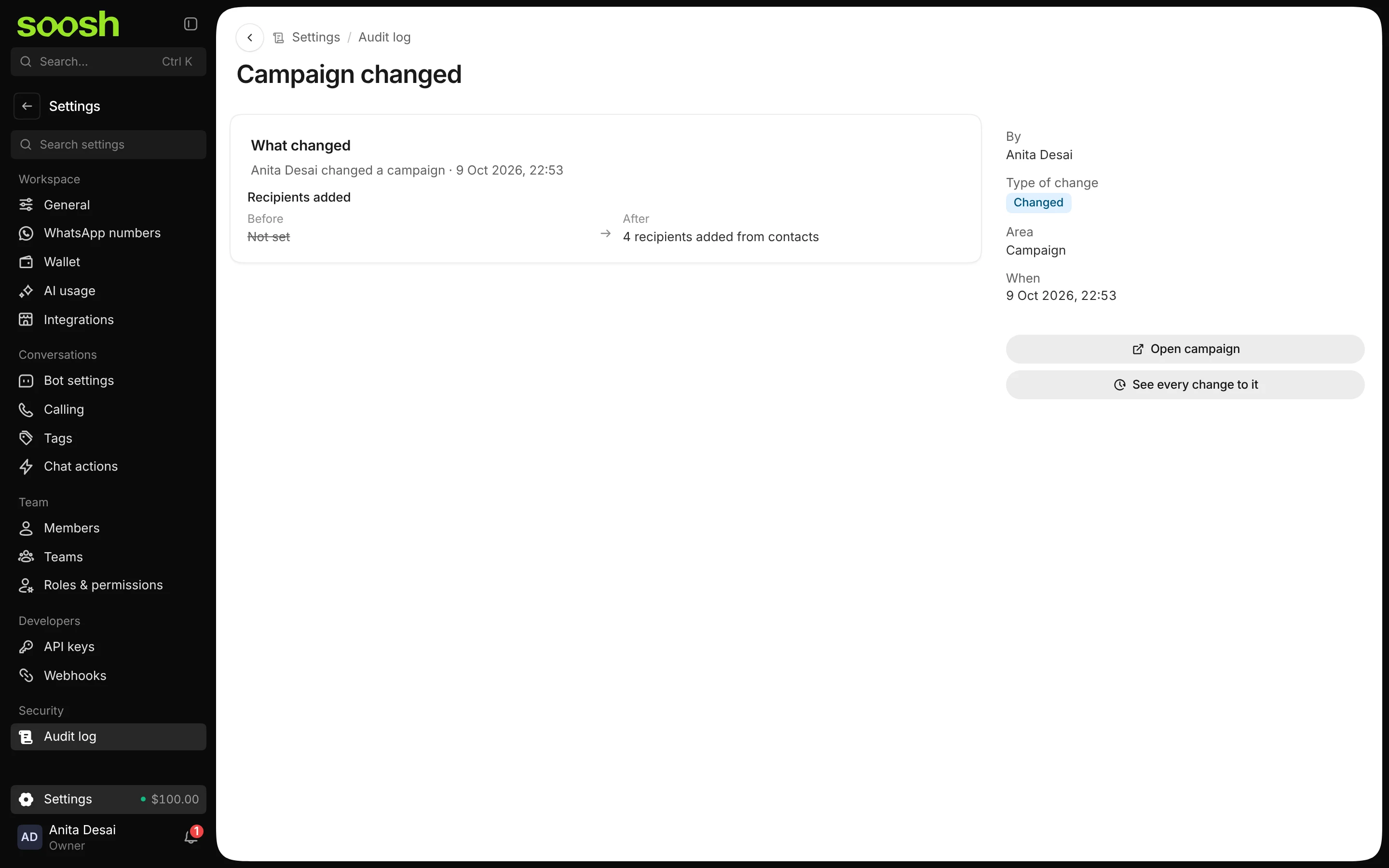The height and width of the screenshot is (868, 1389).
Task: Click the Changed type badge
Action: [1038, 203]
